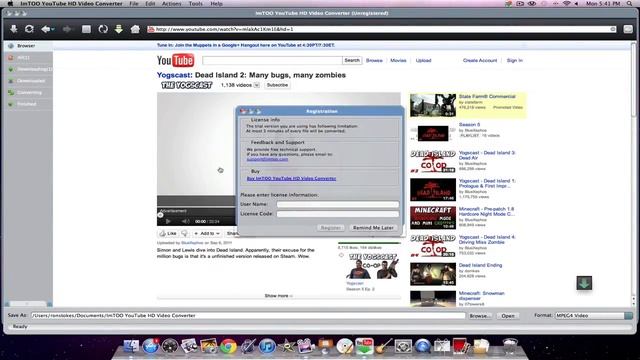Click the Create Account link
Screen dimensions: 640x360
tap(480, 60)
